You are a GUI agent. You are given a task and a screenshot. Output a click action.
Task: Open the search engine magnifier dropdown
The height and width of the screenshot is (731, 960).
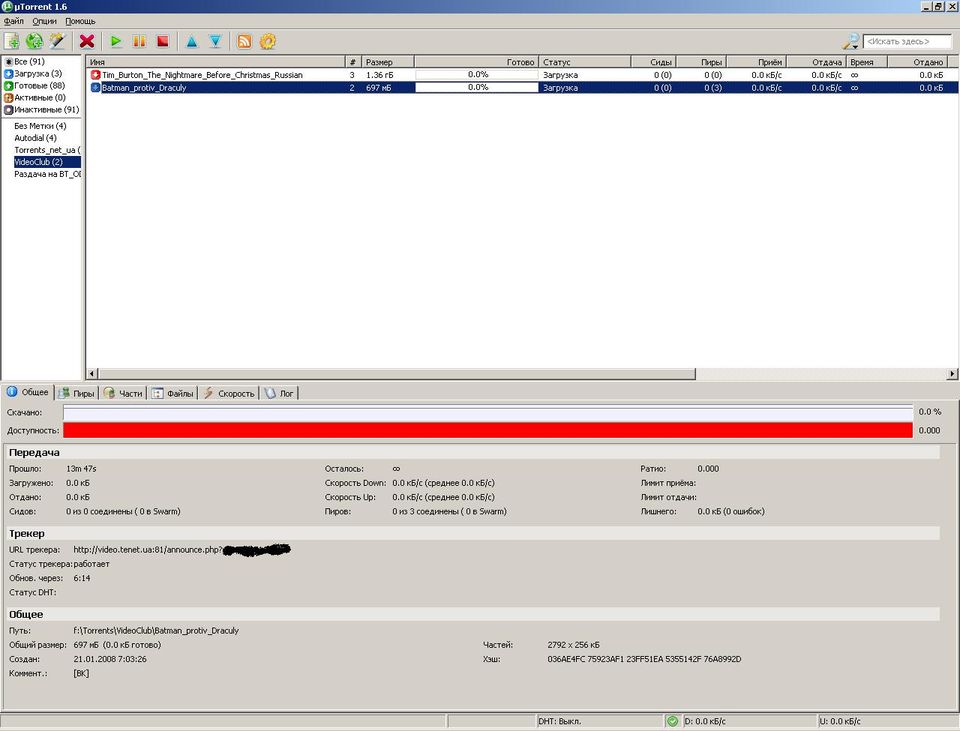[851, 42]
